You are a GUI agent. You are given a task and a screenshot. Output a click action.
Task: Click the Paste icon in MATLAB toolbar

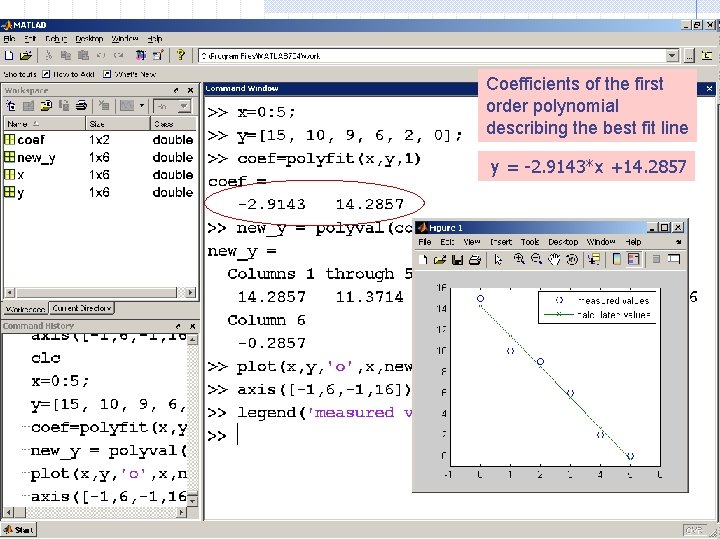coord(83,56)
